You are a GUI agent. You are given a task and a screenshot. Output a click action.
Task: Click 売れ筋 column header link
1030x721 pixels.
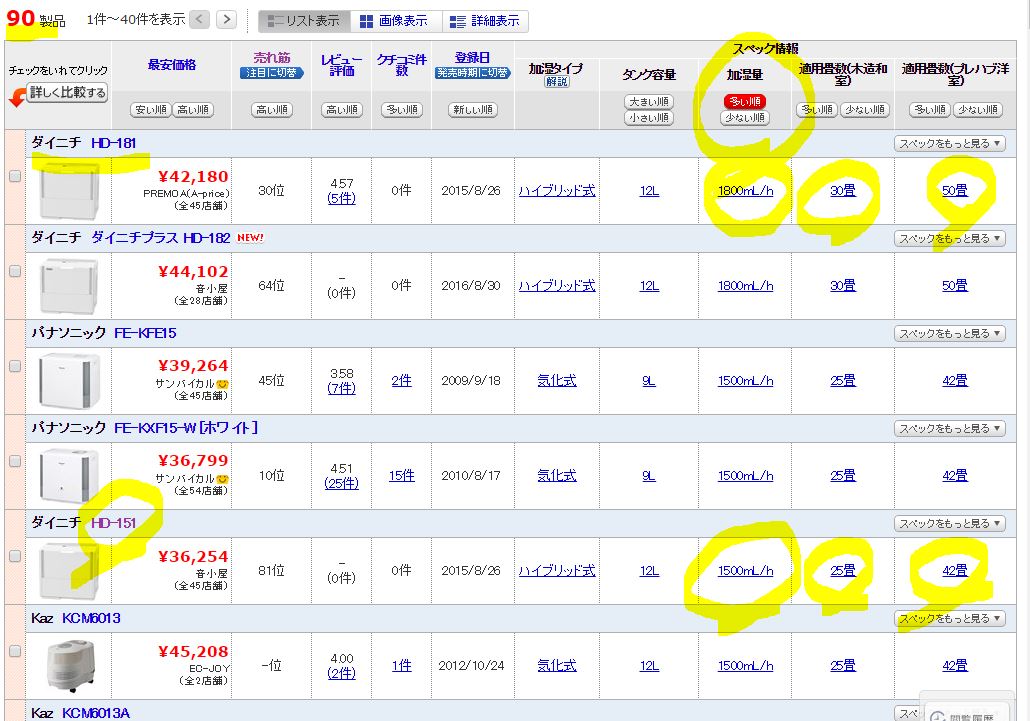pyautogui.click(x=271, y=58)
